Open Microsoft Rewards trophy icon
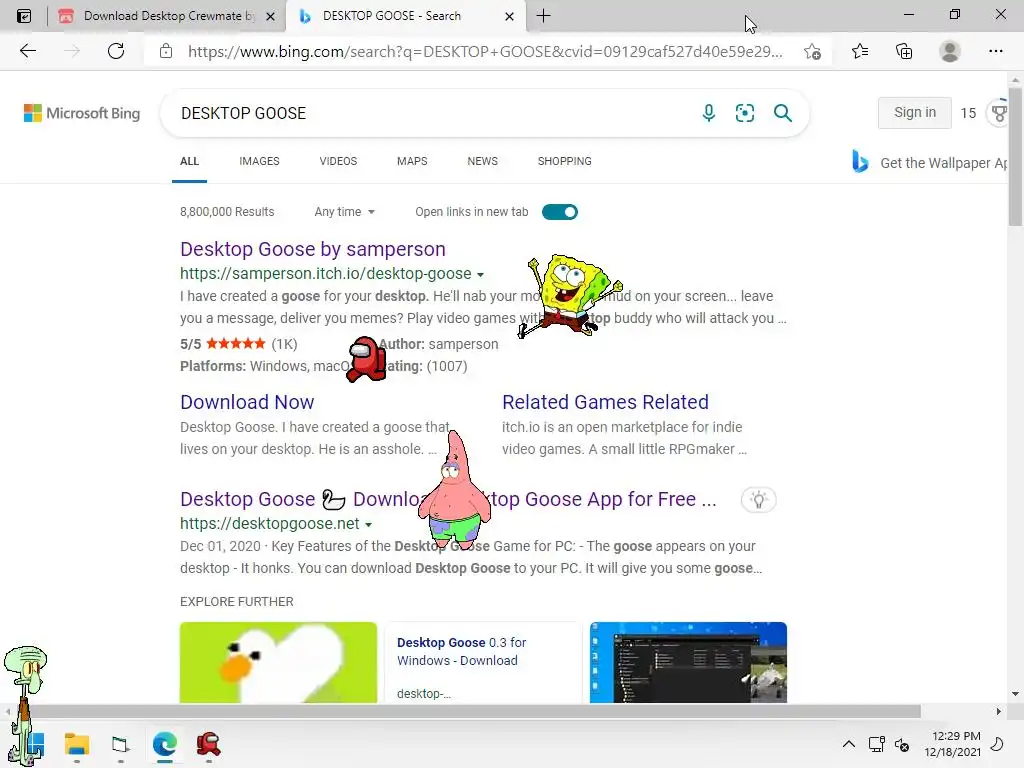 (999, 113)
